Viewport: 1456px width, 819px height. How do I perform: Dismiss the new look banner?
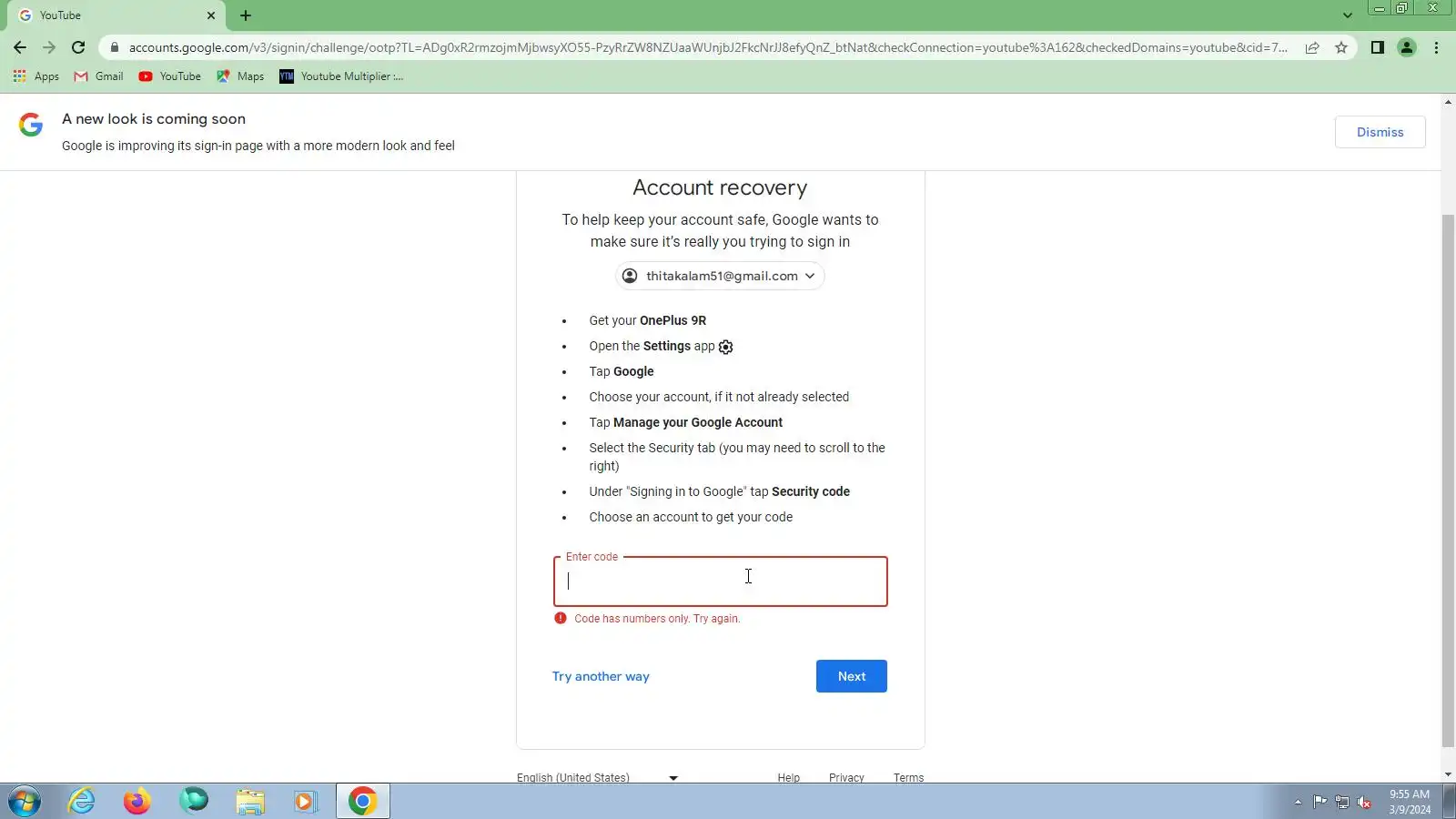[x=1380, y=132]
